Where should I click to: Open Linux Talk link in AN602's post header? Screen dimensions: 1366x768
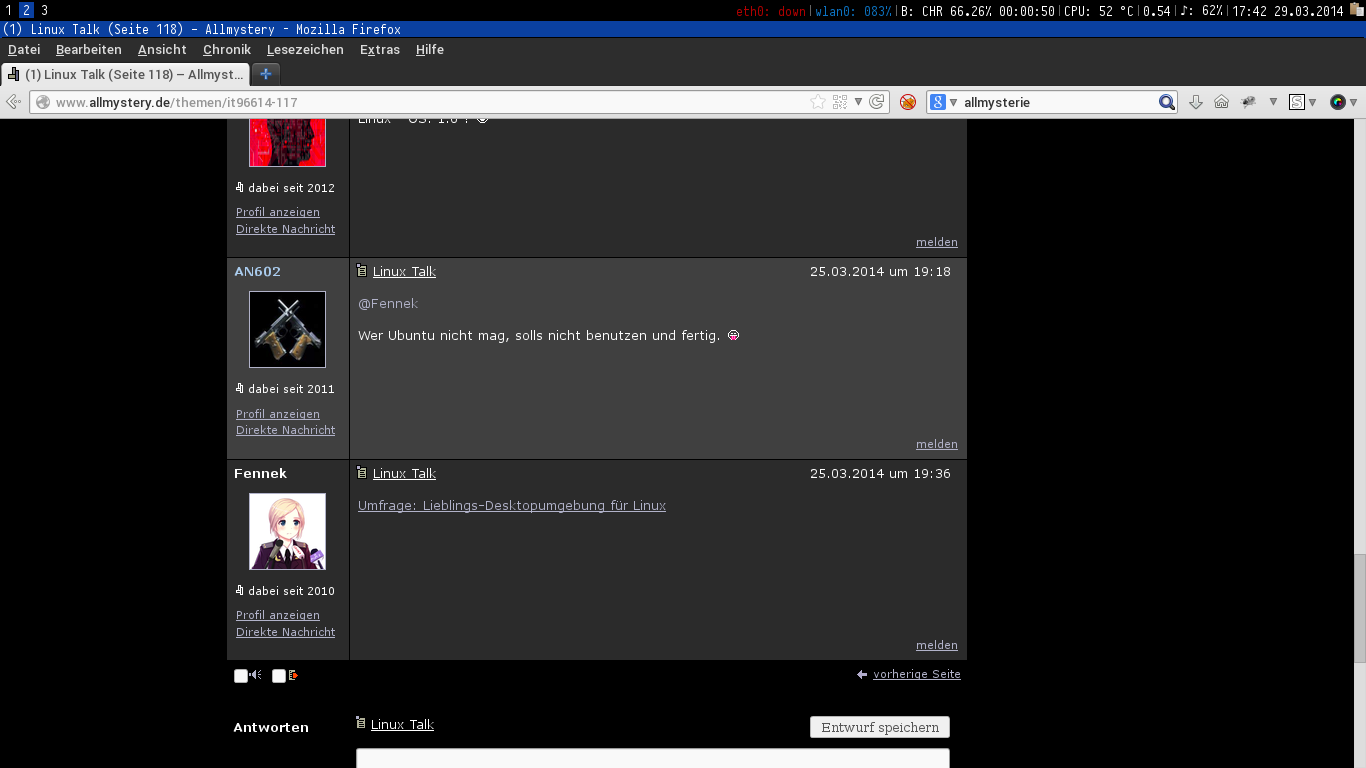[x=404, y=271]
